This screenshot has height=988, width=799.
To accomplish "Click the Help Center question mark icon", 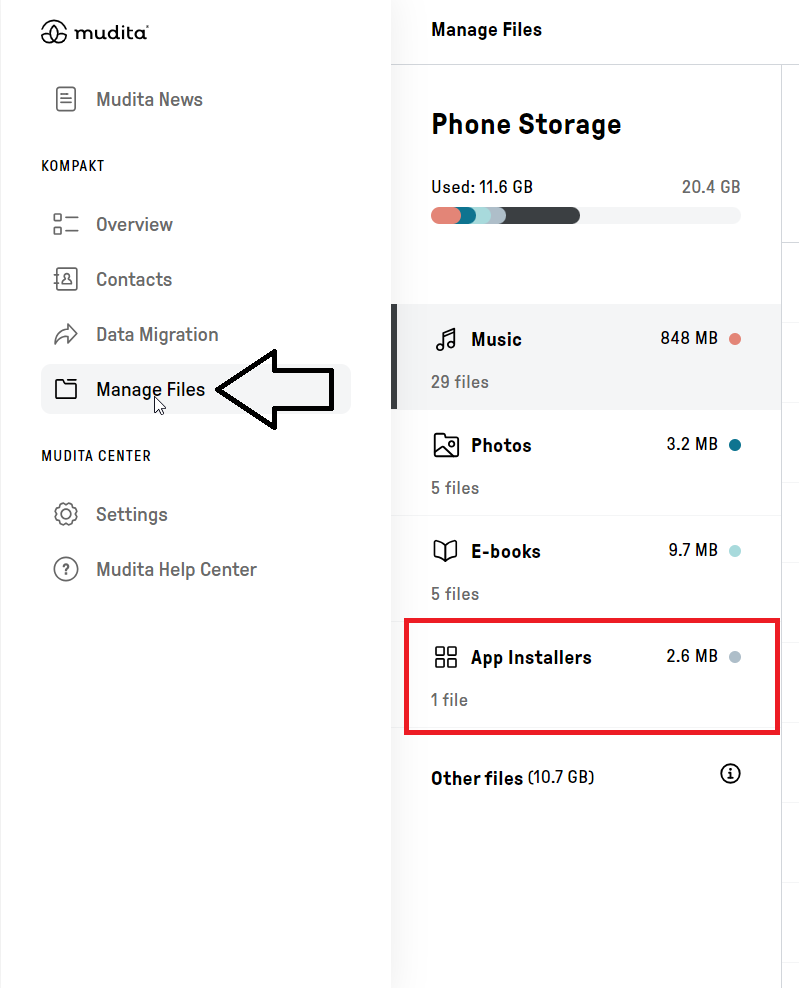I will click(x=66, y=569).
